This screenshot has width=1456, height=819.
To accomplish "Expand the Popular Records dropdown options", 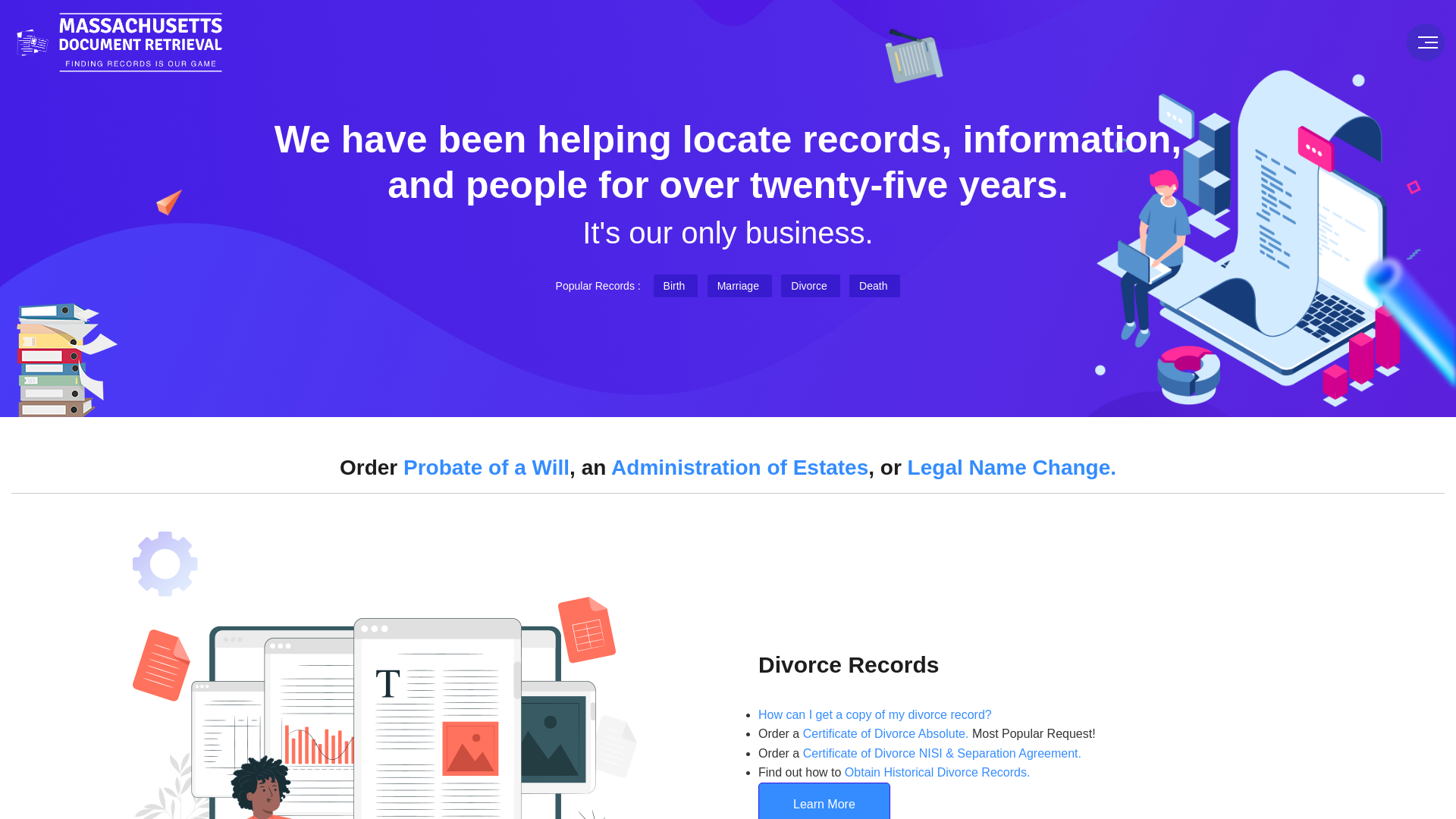I will tap(597, 285).
